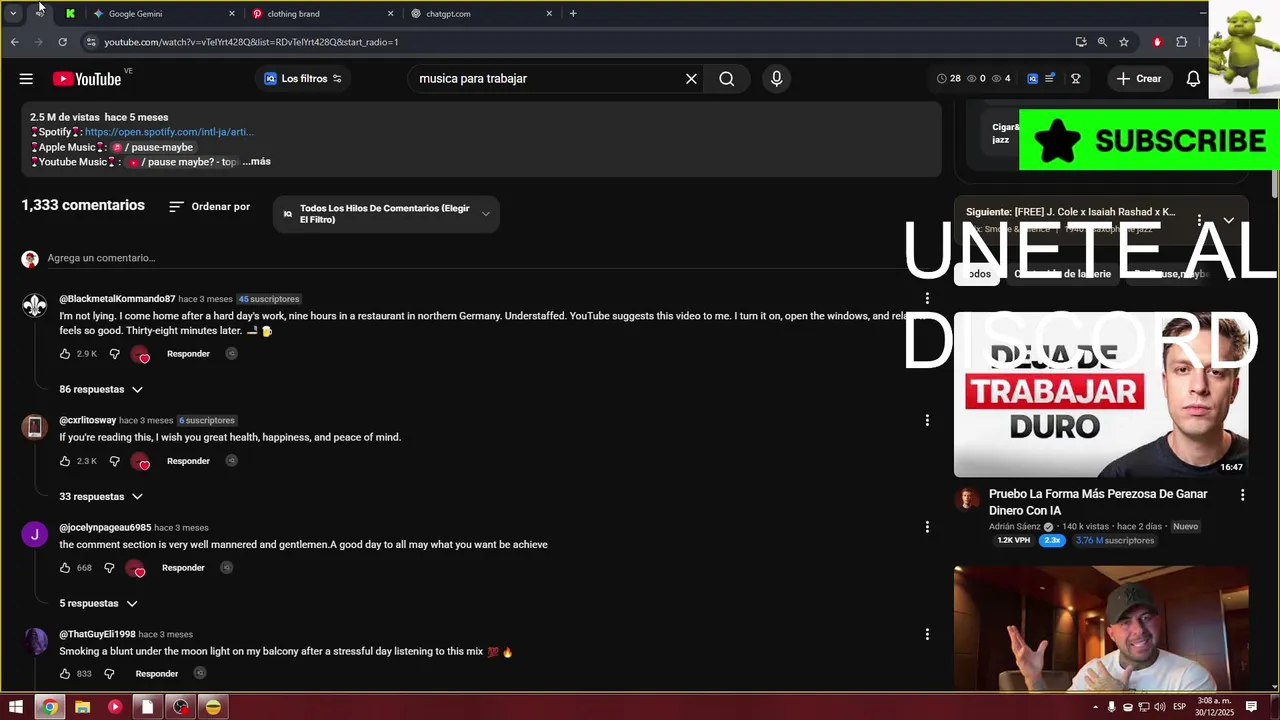This screenshot has height=720, width=1280.
Task: Open @jocelynpageau6985 channel link
Action: point(105,528)
